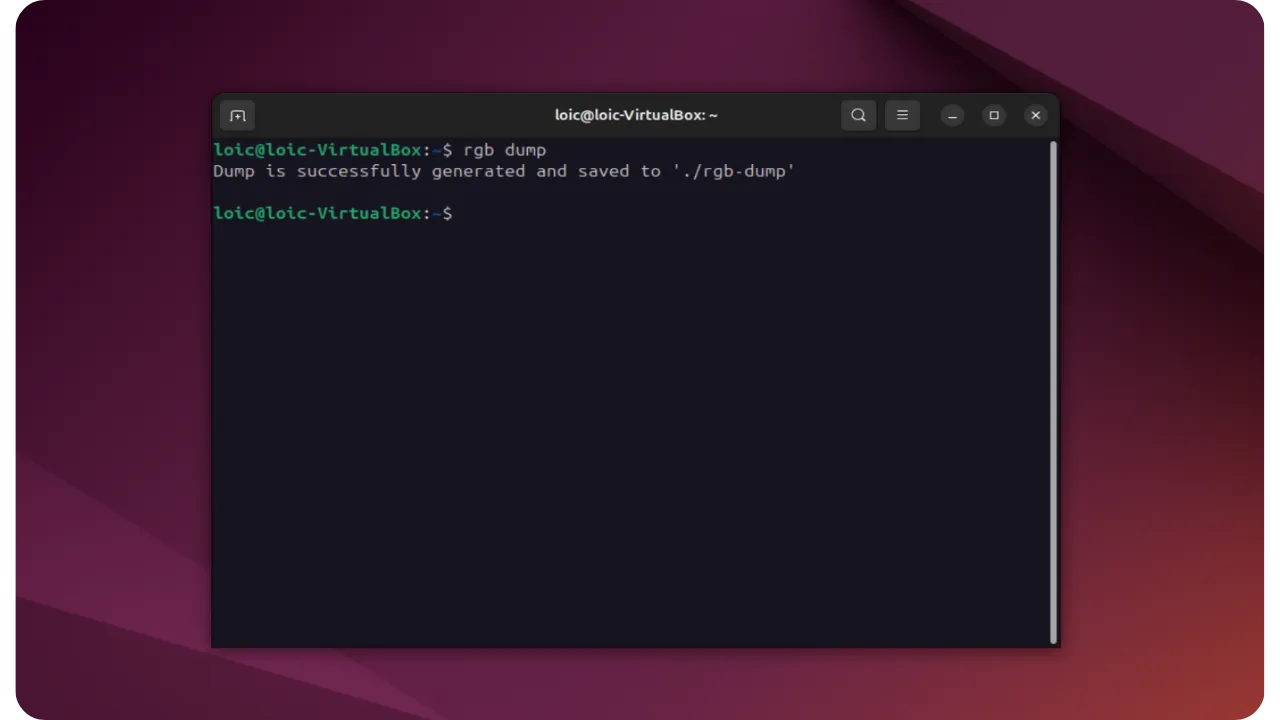Maximize the terminal window
The image size is (1280, 720).
coord(993,115)
